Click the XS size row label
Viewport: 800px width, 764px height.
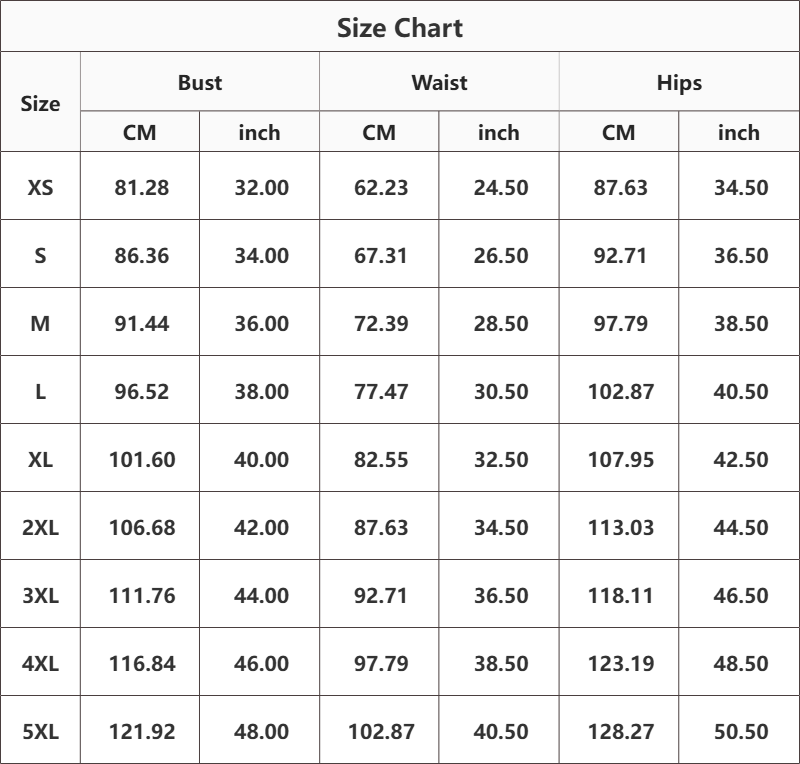[x=41, y=187]
